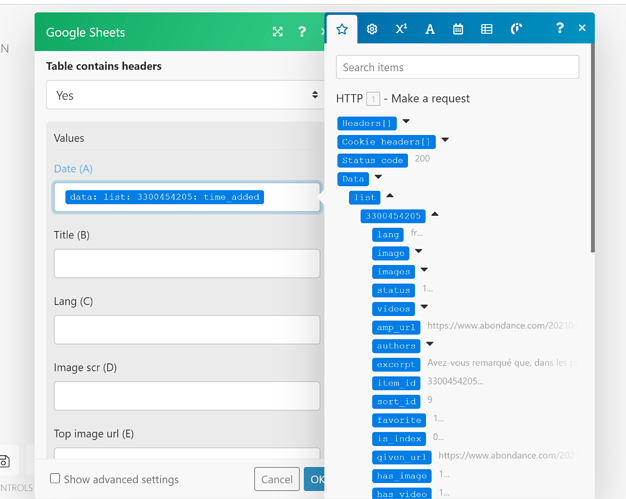Click the Search items field

click(x=458, y=67)
